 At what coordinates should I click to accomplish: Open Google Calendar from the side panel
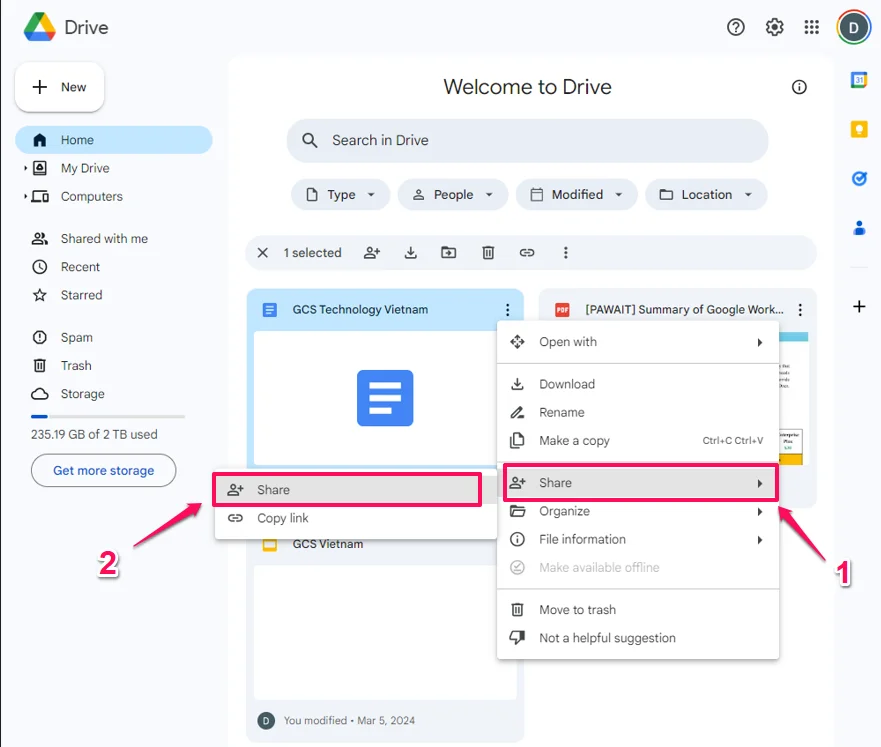click(x=858, y=80)
